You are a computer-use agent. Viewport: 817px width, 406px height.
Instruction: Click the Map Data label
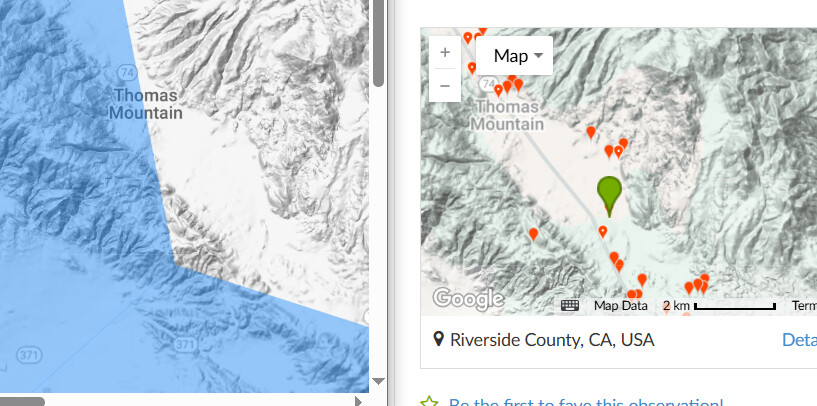point(621,306)
